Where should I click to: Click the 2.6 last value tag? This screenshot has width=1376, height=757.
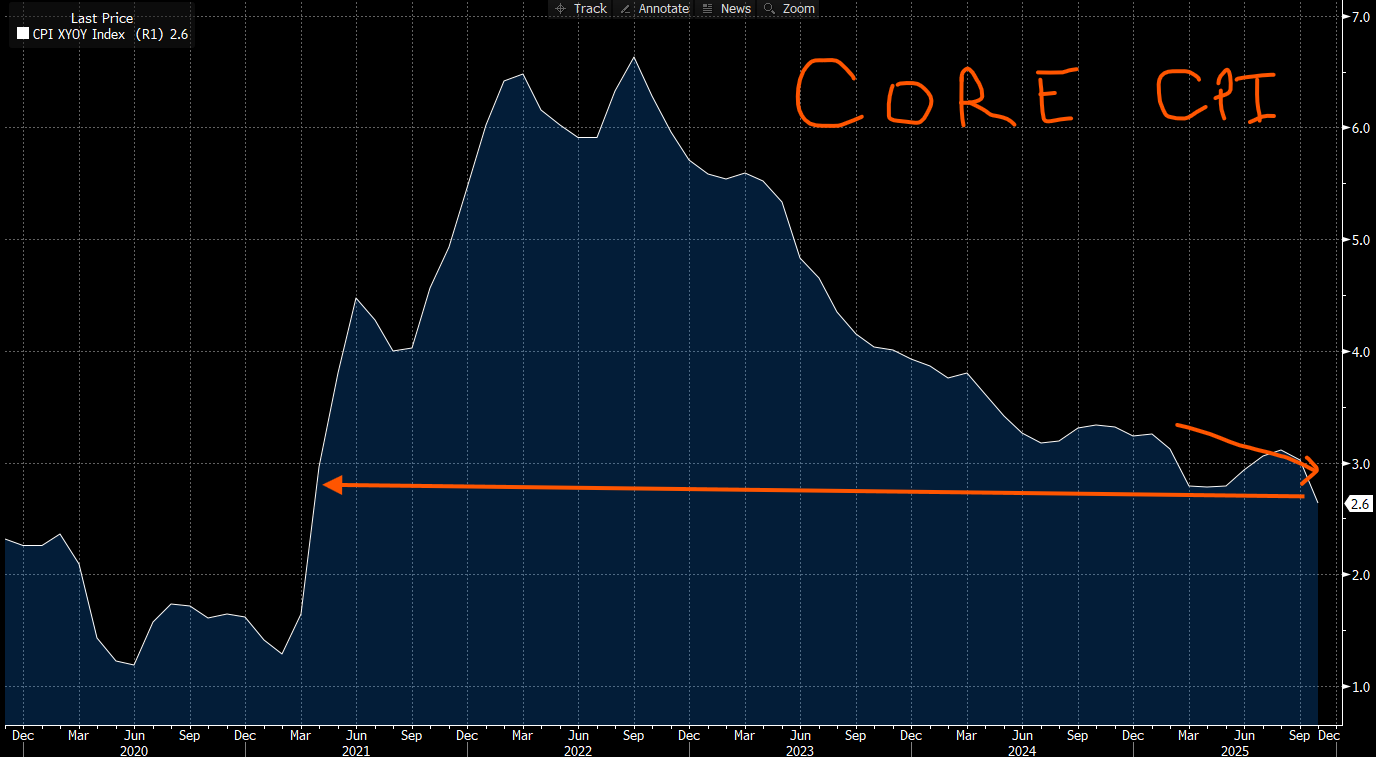click(x=1360, y=504)
